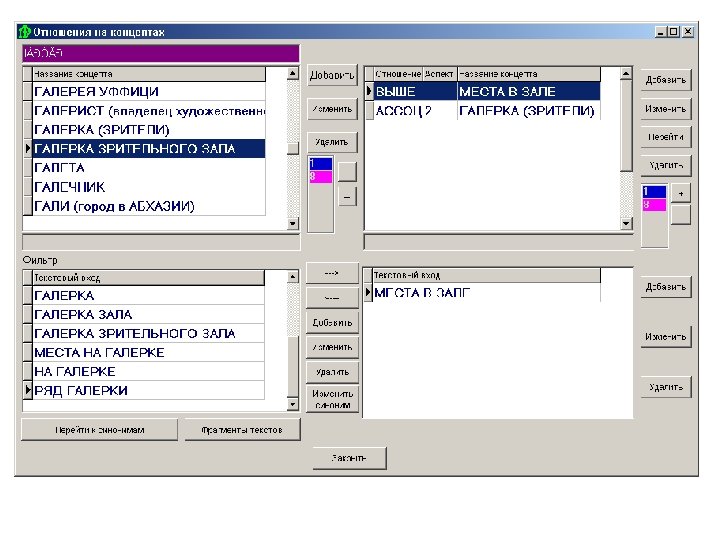Viewport: 720px width, 540px height.
Task: Pick blue swatch 1 next to concept list
Action: (321, 164)
